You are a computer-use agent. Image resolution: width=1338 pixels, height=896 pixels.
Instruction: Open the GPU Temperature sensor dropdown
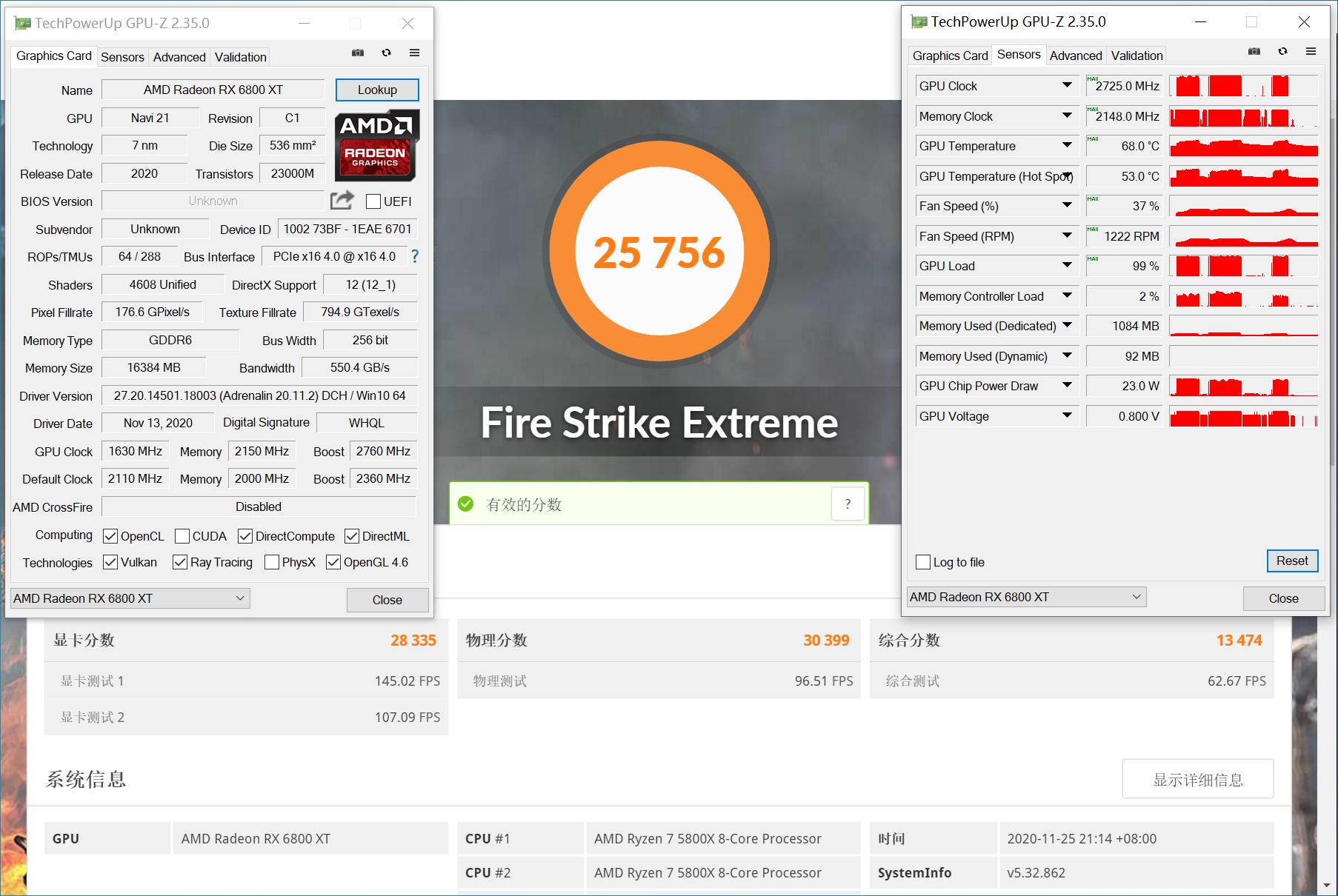[1067, 146]
